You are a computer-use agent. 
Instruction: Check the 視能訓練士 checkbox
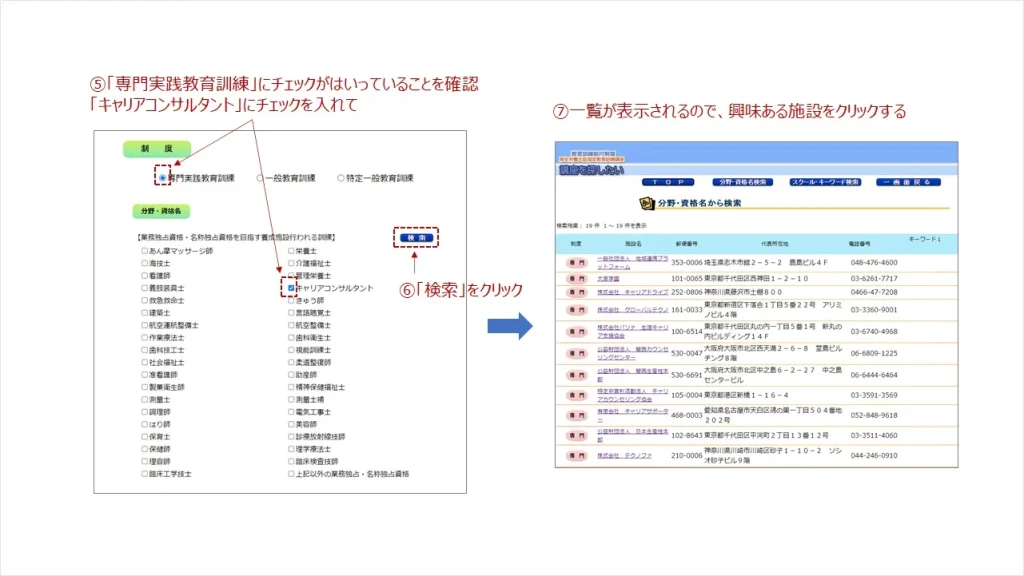(x=291, y=350)
